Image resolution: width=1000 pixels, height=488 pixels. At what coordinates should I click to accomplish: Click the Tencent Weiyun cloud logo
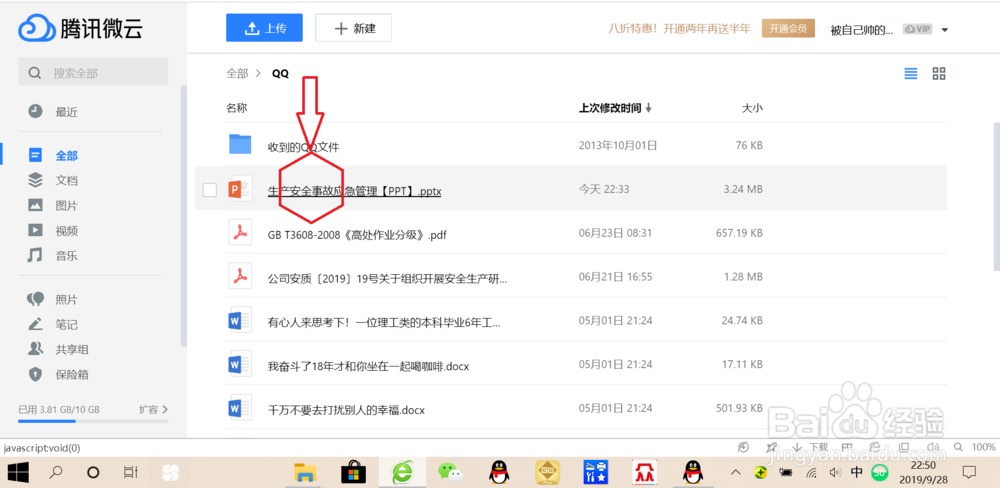pos(80,28)
